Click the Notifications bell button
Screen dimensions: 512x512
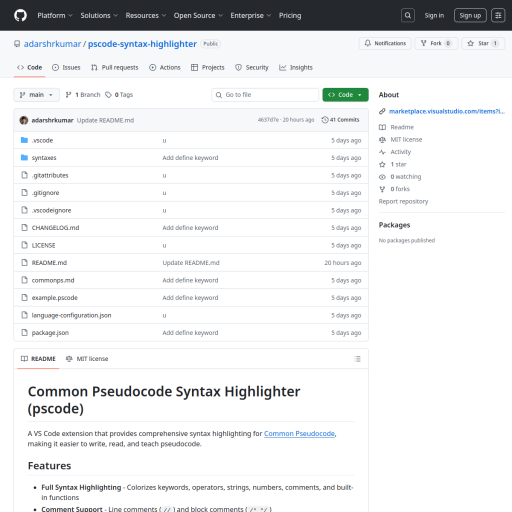[385, 43]
